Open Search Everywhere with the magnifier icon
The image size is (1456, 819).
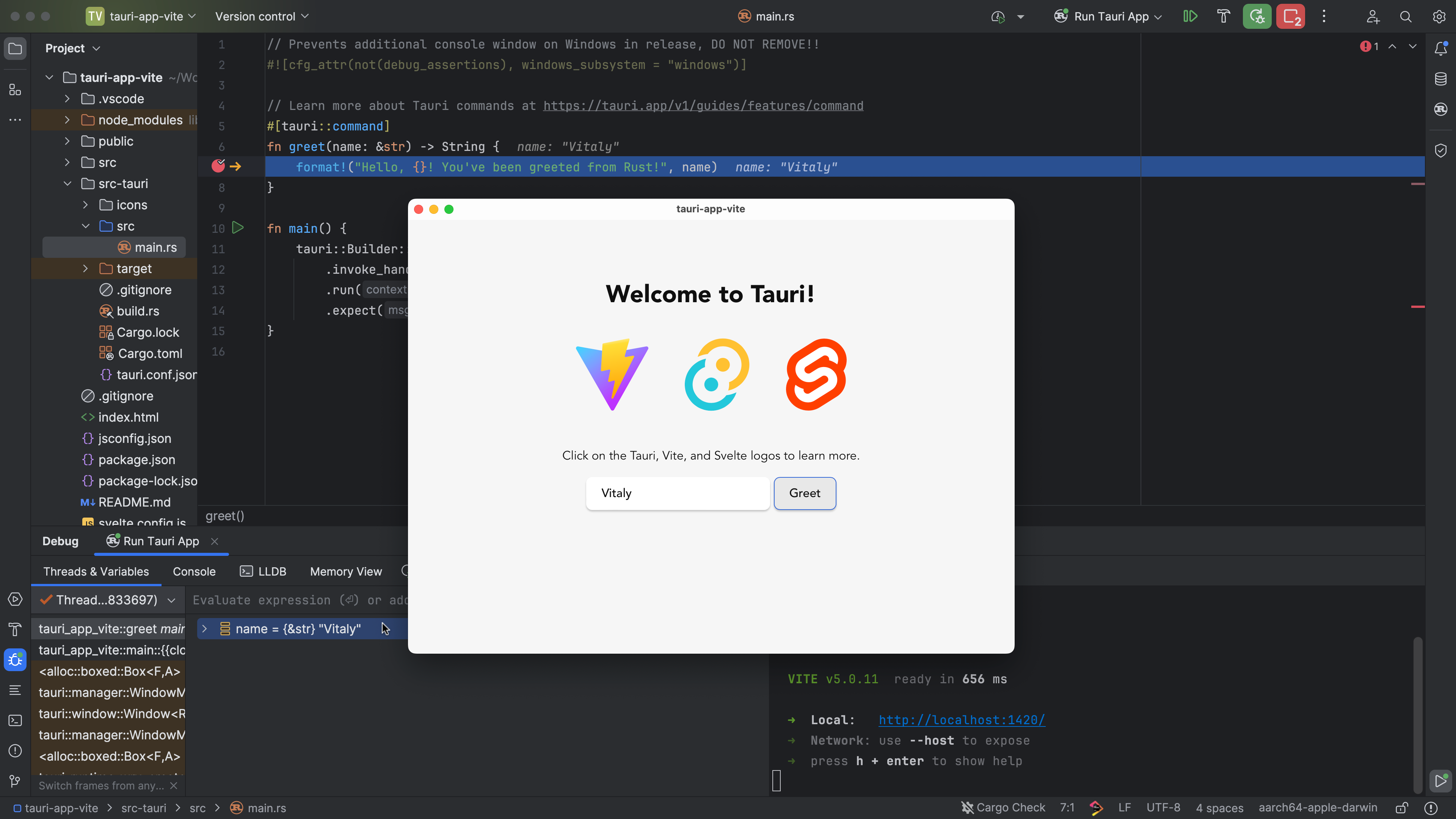[x=1406, y=16]
